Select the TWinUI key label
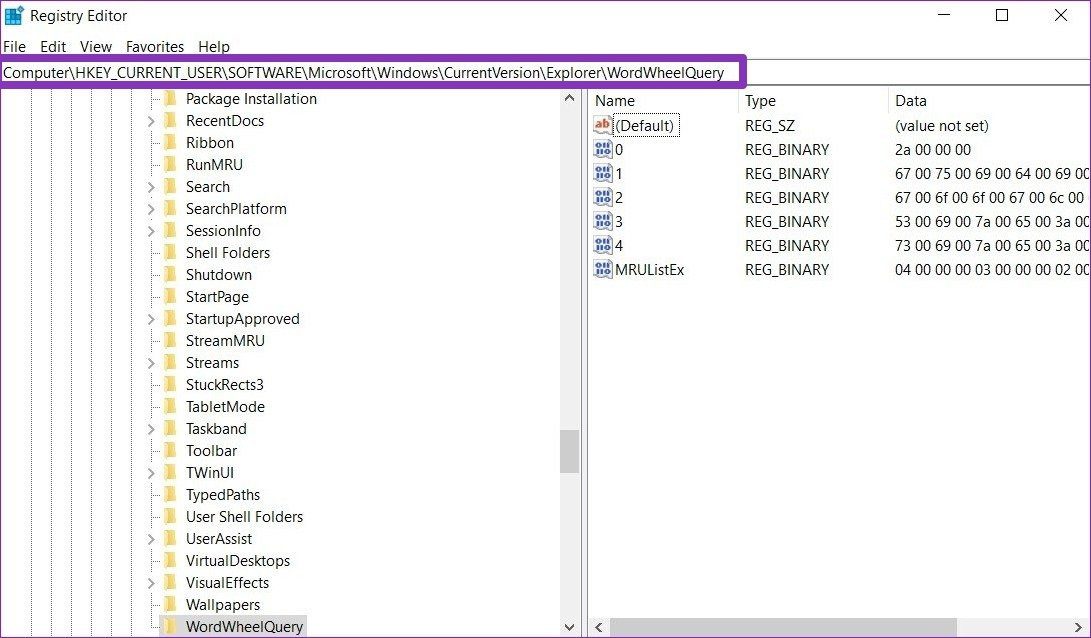Image resolution: width=1091 pixels, height=638 pixels. (x=209, y=472)
